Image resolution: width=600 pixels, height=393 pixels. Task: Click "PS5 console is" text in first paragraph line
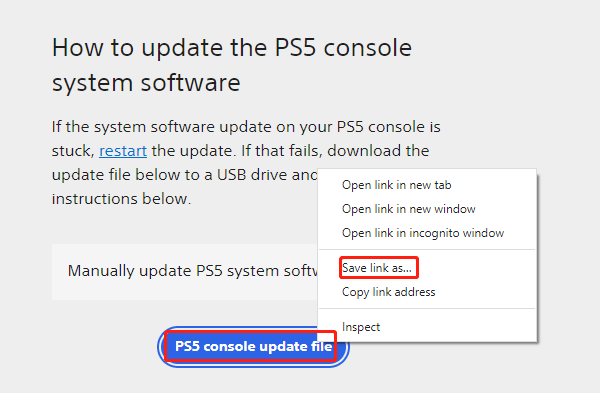tap(388, 127)
